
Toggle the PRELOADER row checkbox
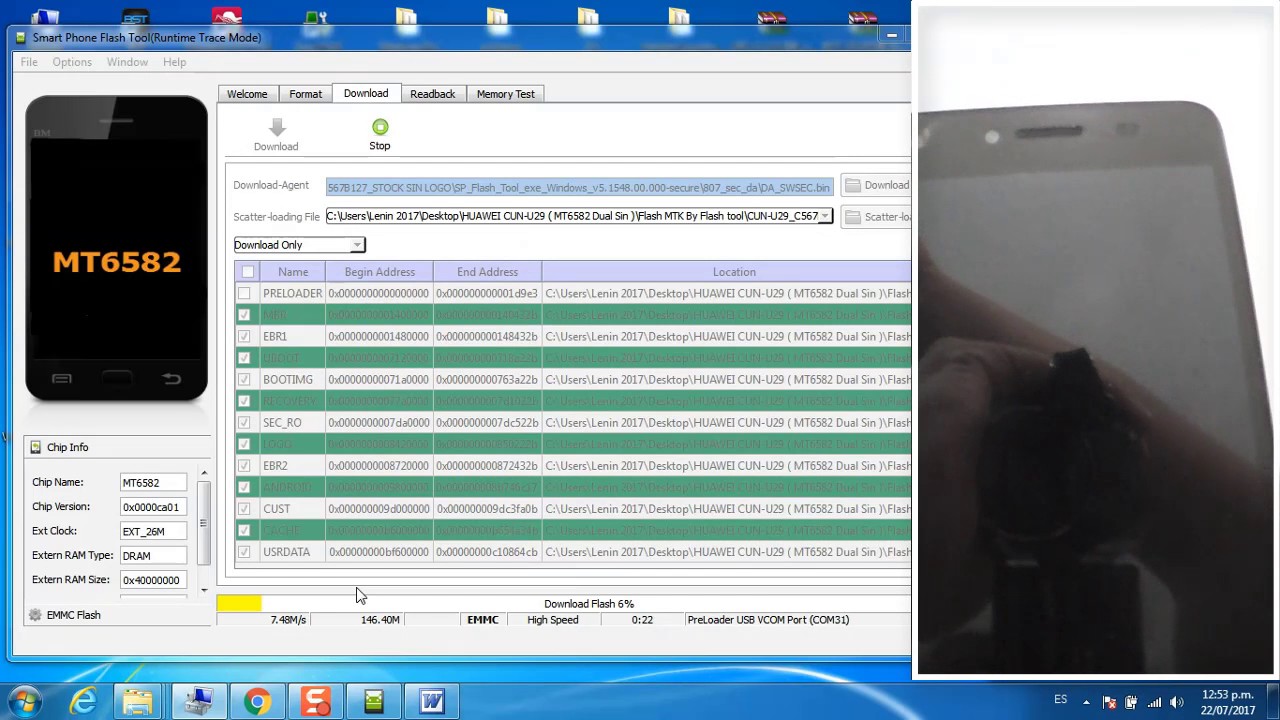coord(244,294)
